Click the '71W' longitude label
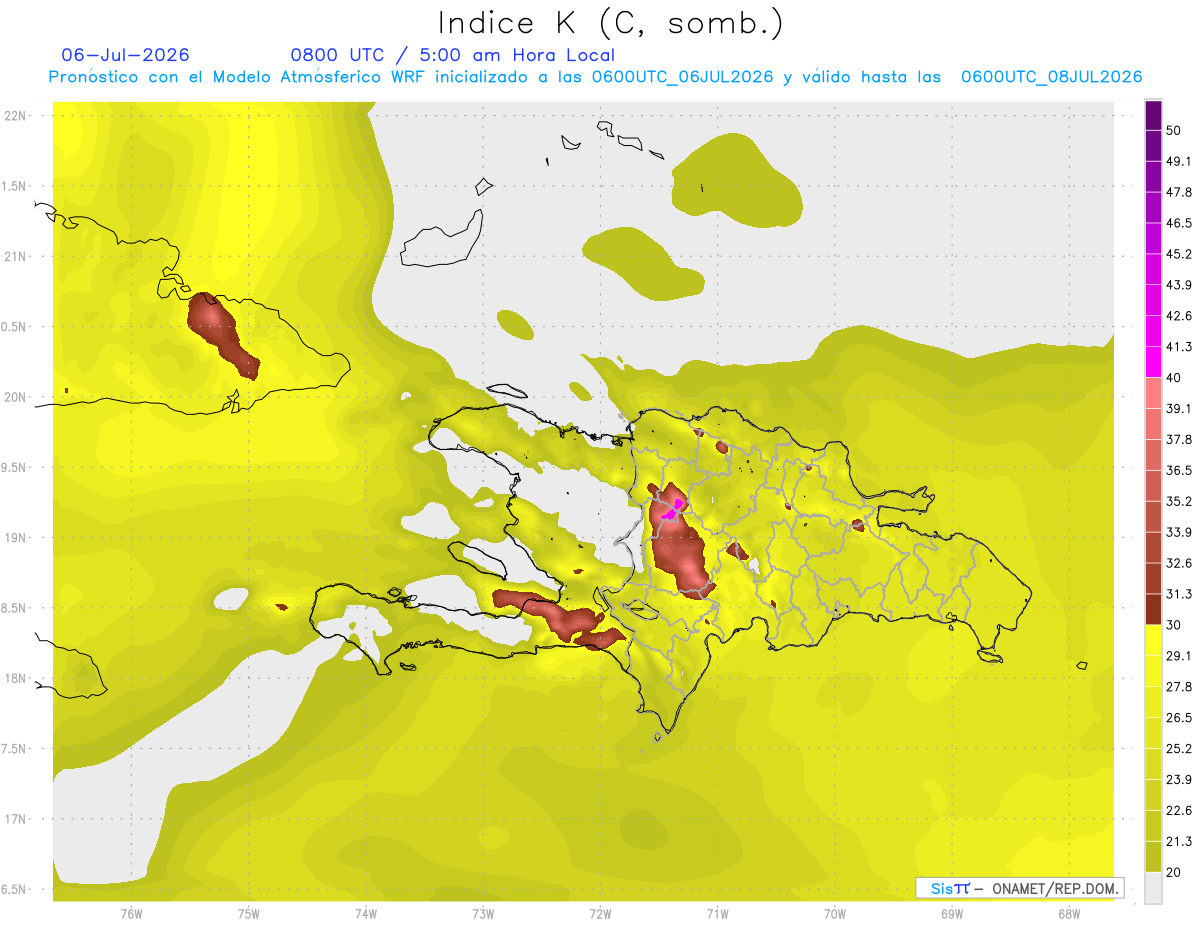The height and width of the screenshot is (927, 1200). click(x=717, y=913)
